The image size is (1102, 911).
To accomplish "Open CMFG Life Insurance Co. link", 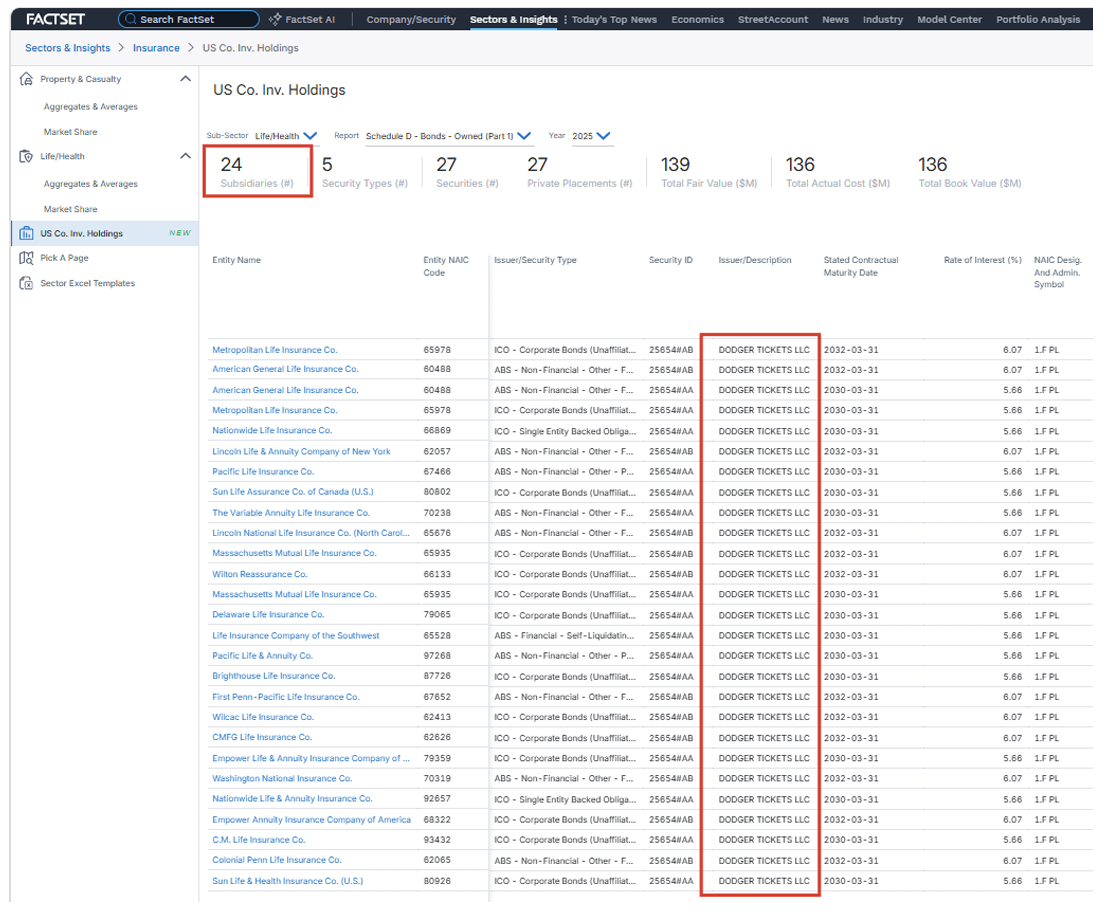I will pyautogui.click(x=262, y=737).
